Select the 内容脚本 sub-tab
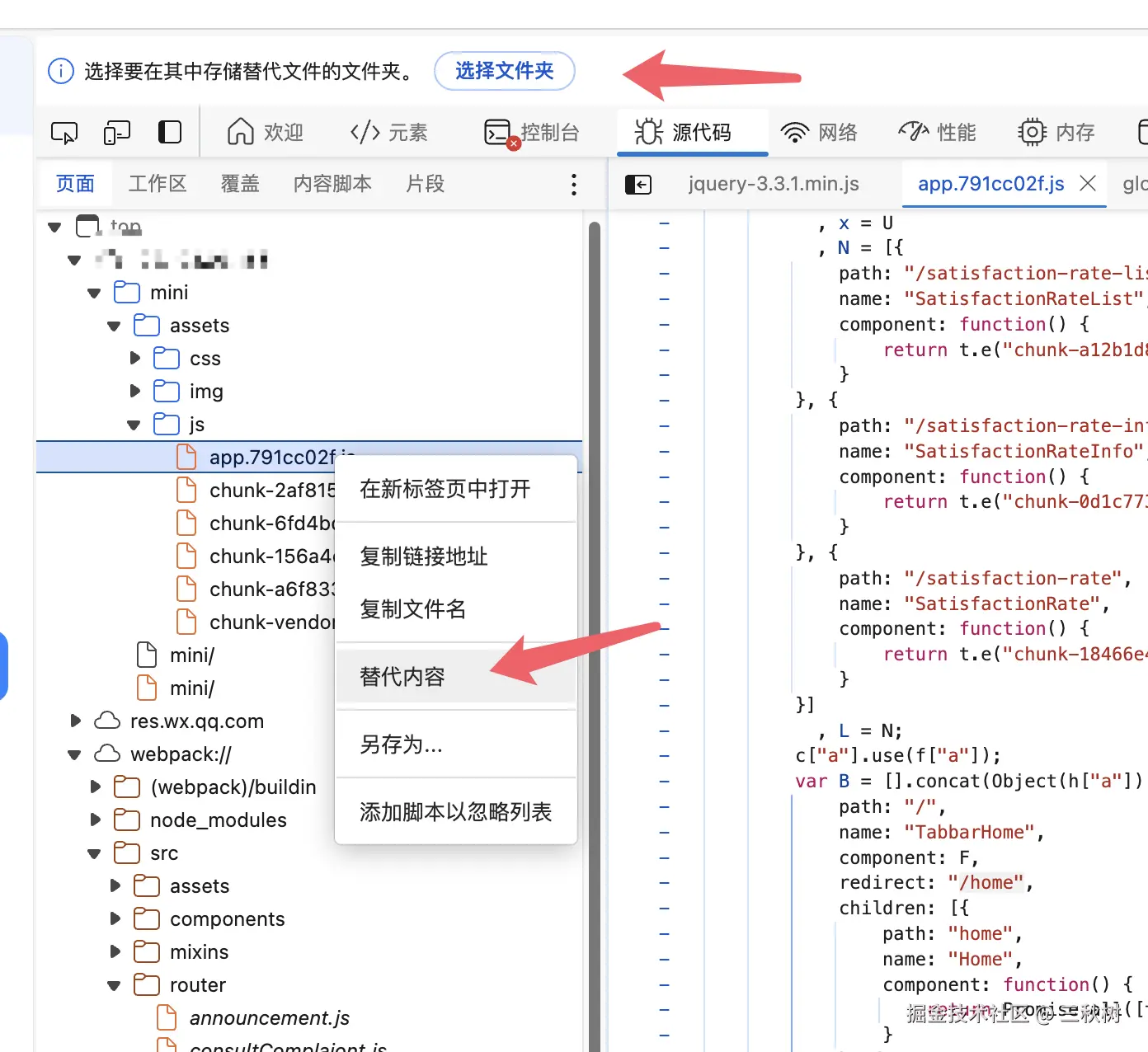This screenshot has width=1148, height=1052. (332, 183)
